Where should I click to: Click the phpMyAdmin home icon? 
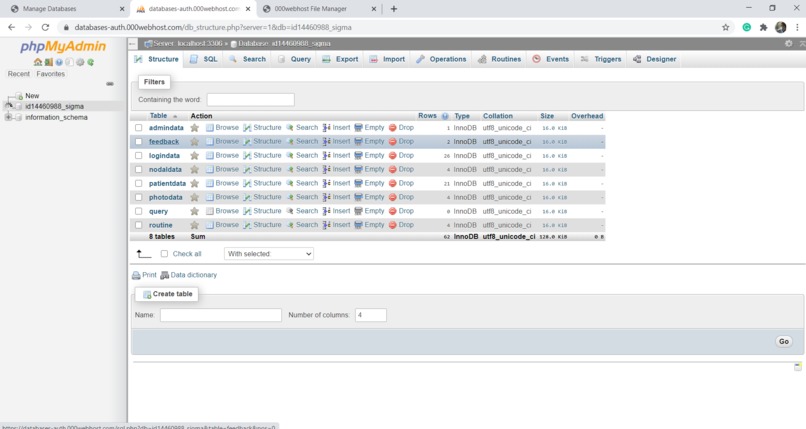[38, 62]
